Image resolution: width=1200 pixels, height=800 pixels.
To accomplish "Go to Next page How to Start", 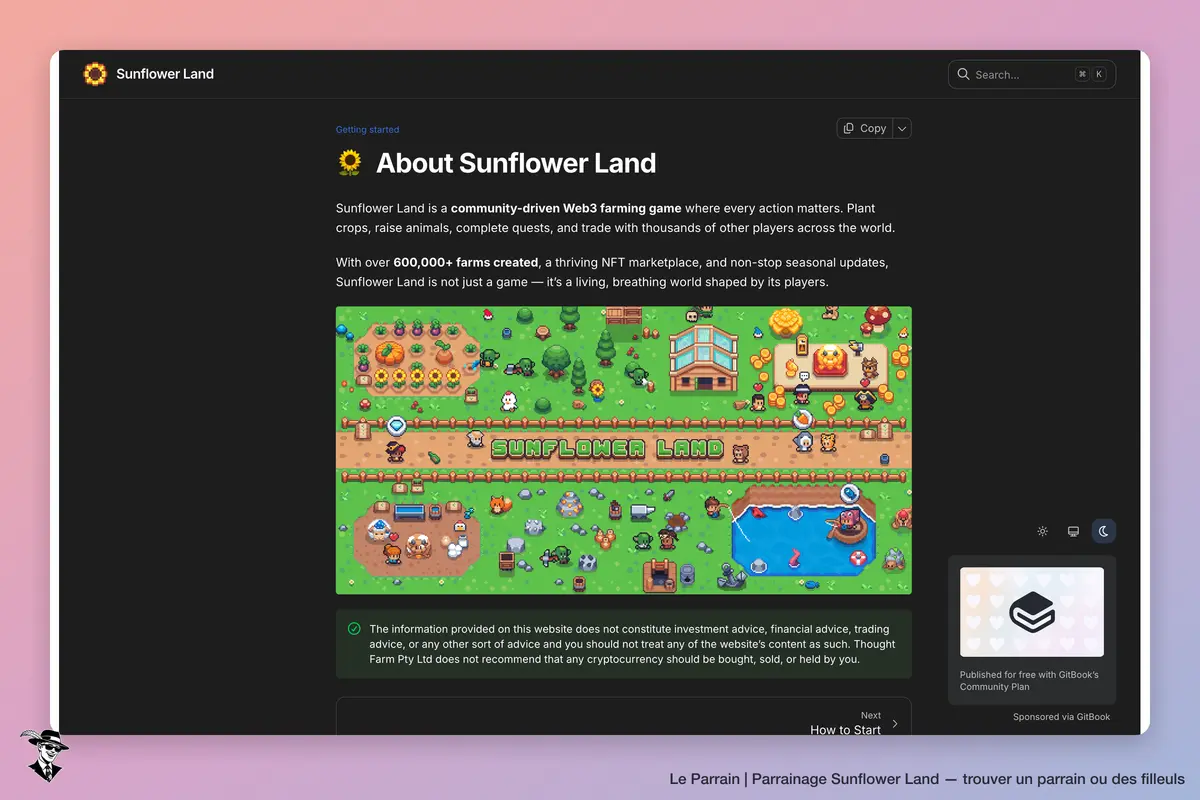I will 624,717.
